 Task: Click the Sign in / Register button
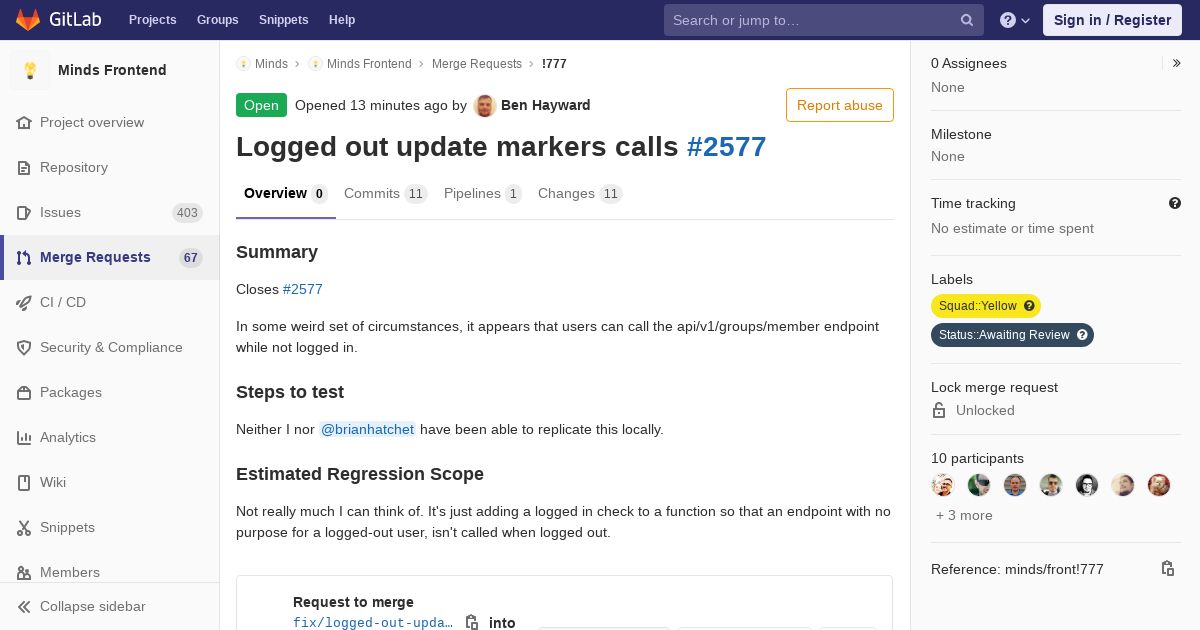[1112, 20]
